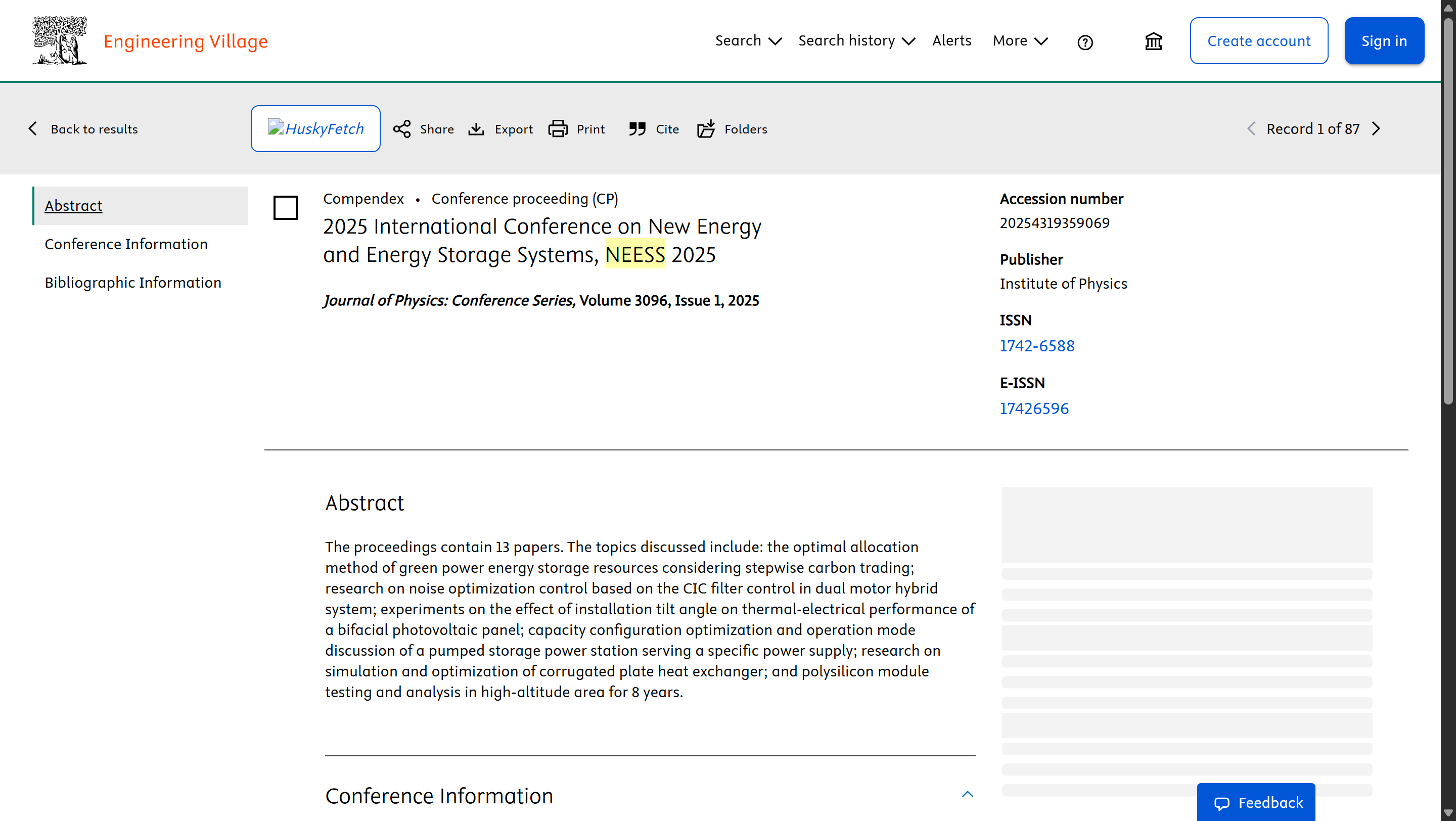Viewport: 1456px width, 821px height.
Task: Open help via question mark icon
Action: pyautogui.click(x=1084, y=42)
